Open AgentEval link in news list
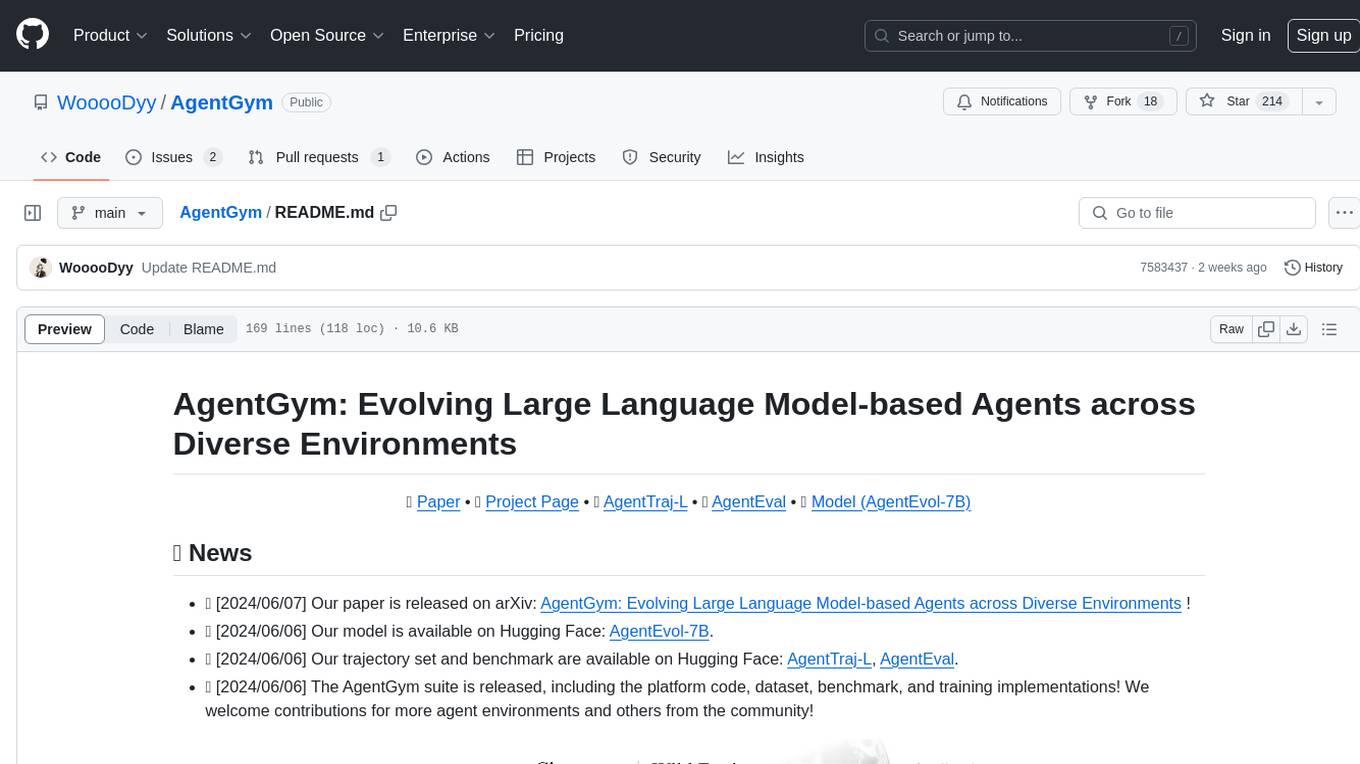 pyautogui.click(x=917, y=659)
